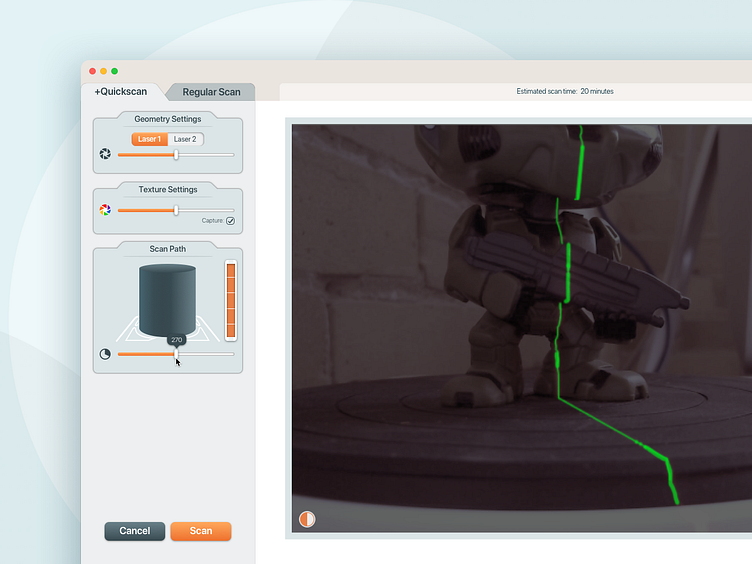Screen dimensions: 752x564
Task: Click the 270 degree tooltip badge
Action: tap(177, 340)
